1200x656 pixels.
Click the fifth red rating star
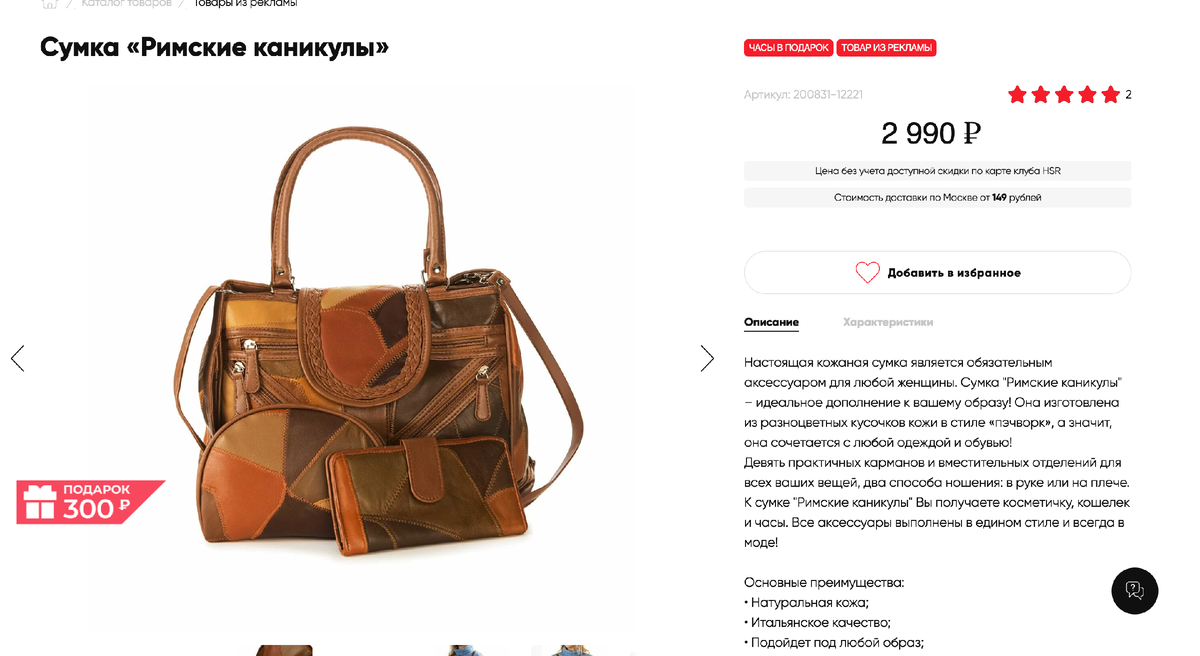pyautogui.click(x=1111, y=95)
